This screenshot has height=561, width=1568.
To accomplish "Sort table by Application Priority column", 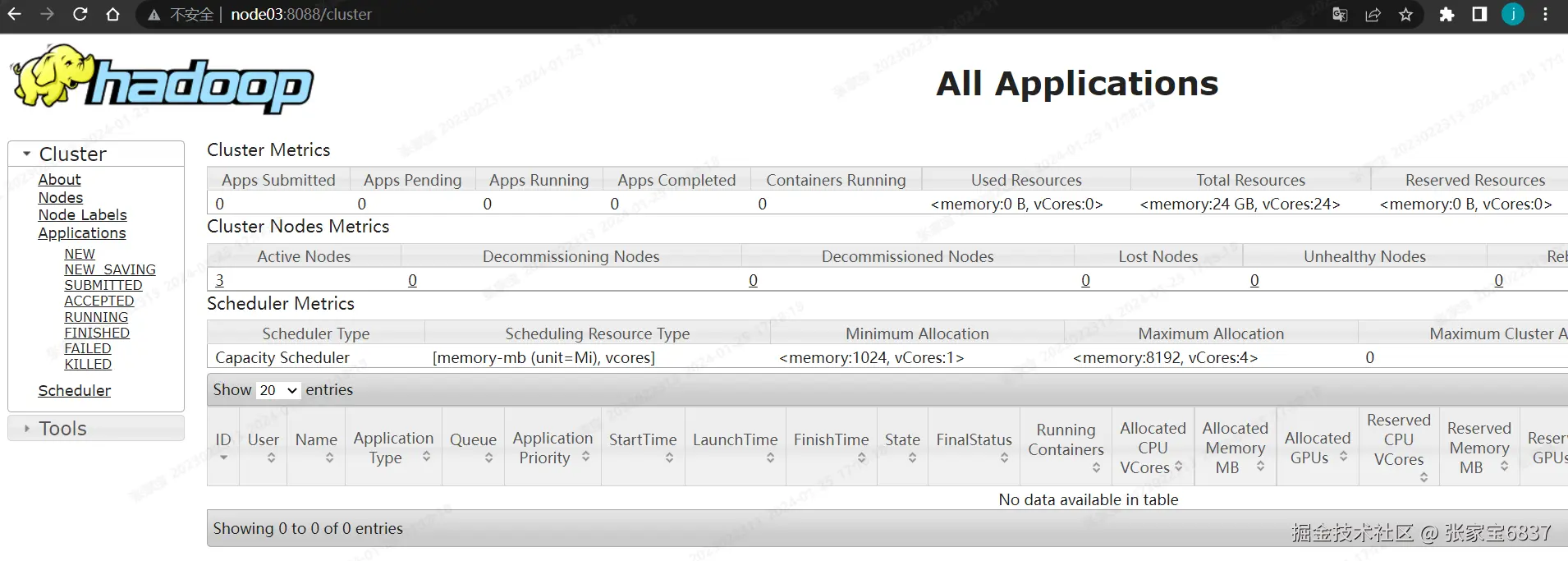I will pos(552,446).
